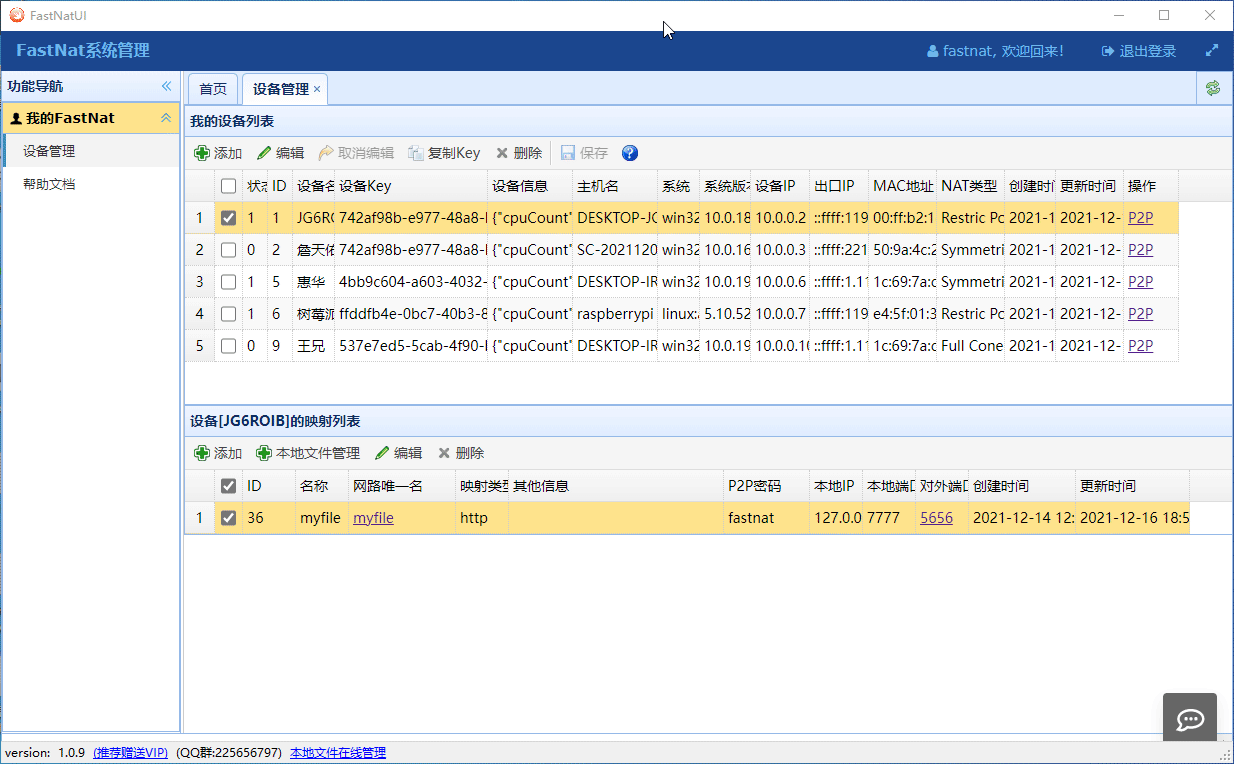This screenshot has width=1234, height=764.
Task: Click the green refresh icon above the tab bar
Action: click(1213, 88)
